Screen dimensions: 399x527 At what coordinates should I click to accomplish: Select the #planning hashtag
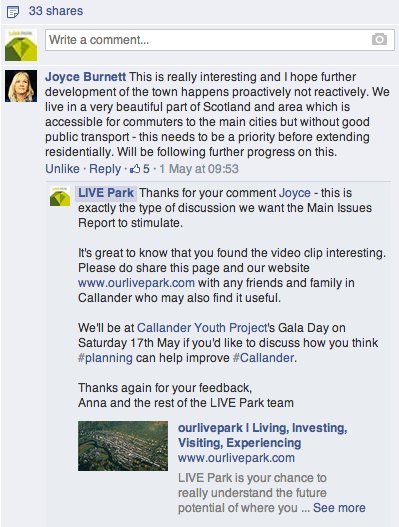point(105,358)
